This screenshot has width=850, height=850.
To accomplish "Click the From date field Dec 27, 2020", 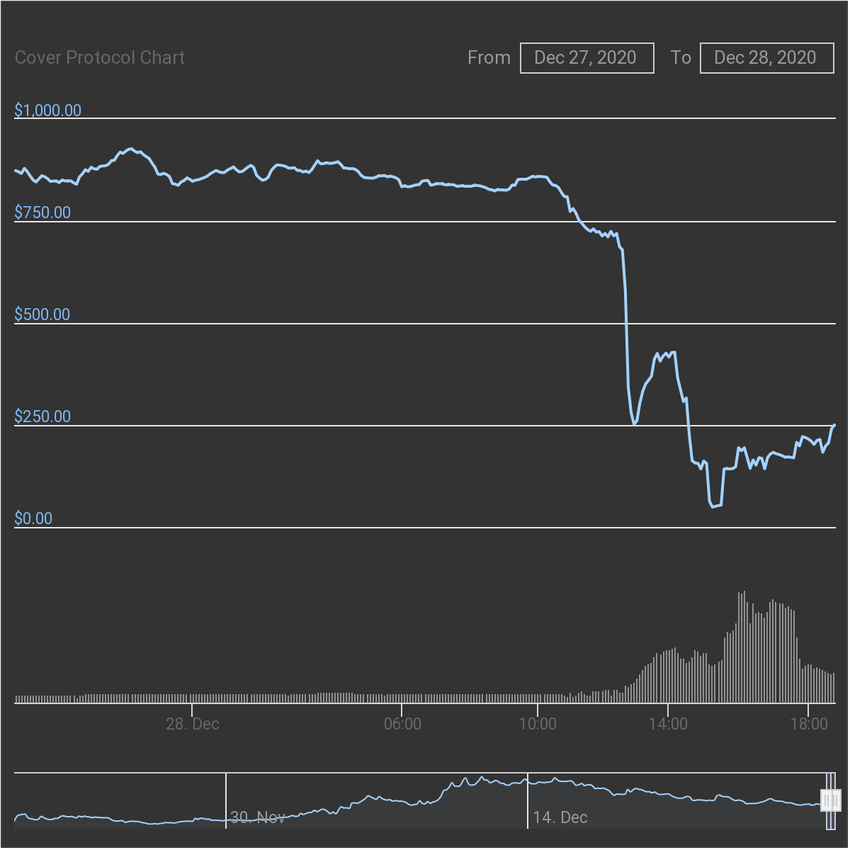I will tap(587, 57).
